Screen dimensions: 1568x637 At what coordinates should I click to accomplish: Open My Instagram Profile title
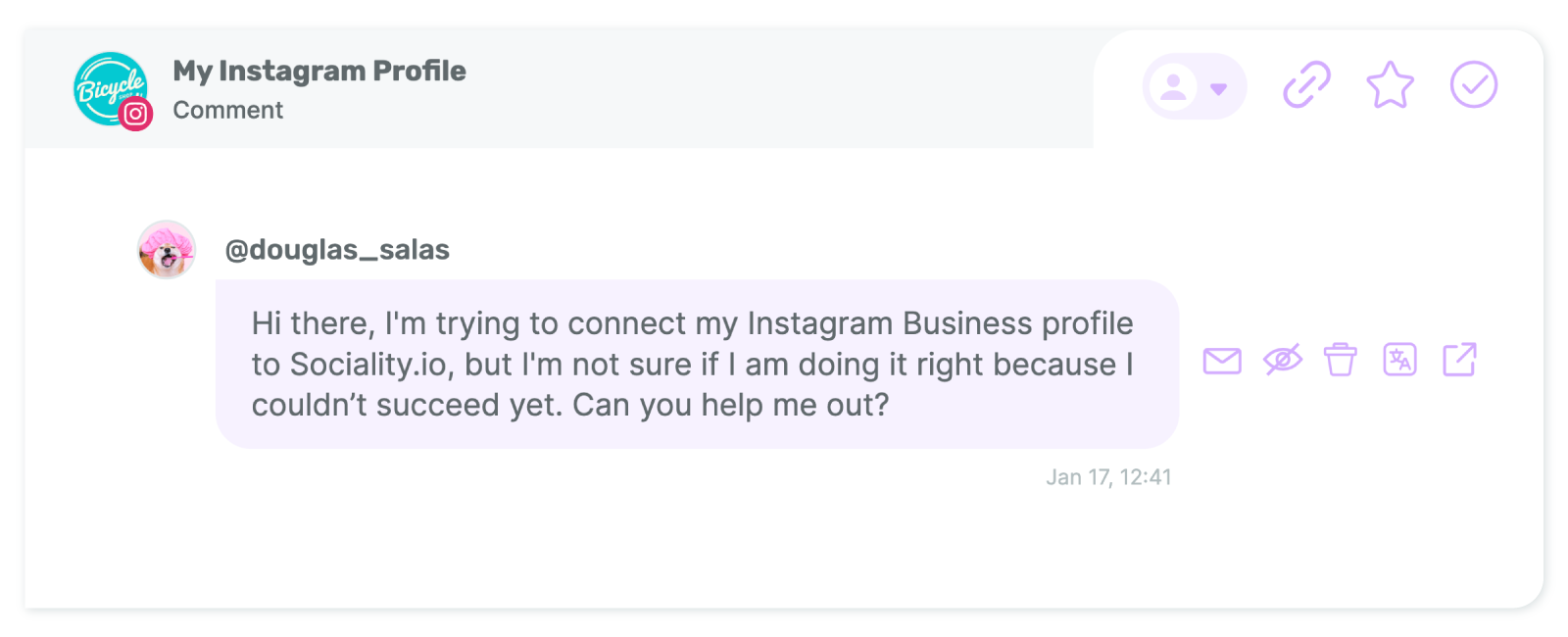coord(319,71)
